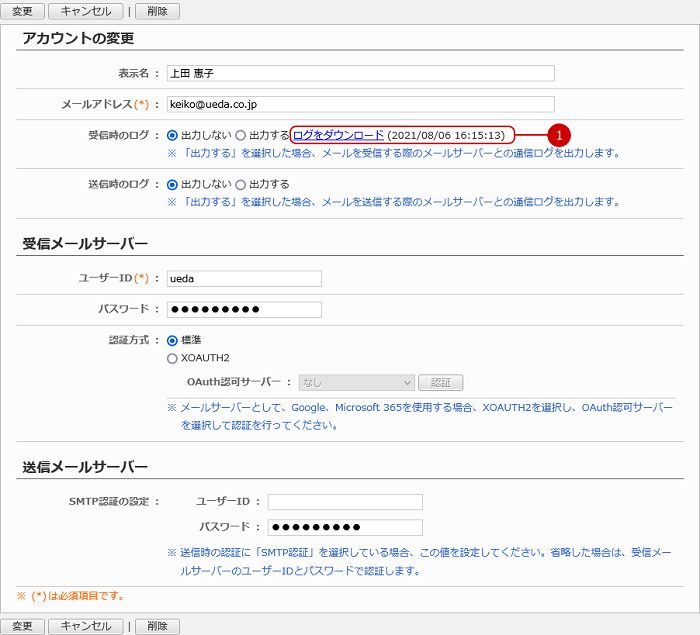Click into the メールアドレス field

pyautogui.click(x=360, y=104)
